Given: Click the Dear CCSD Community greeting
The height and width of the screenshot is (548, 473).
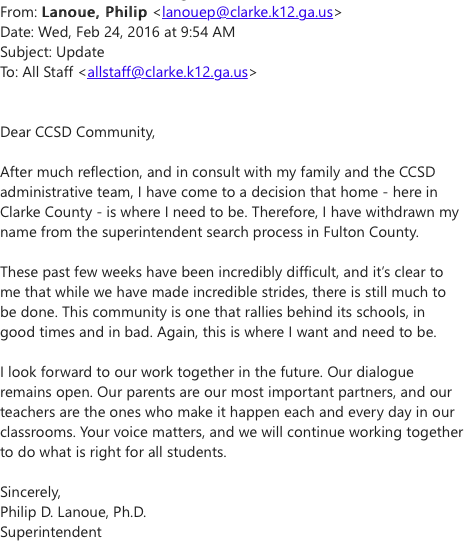Looking at the screenshot, I should point(77,132).
